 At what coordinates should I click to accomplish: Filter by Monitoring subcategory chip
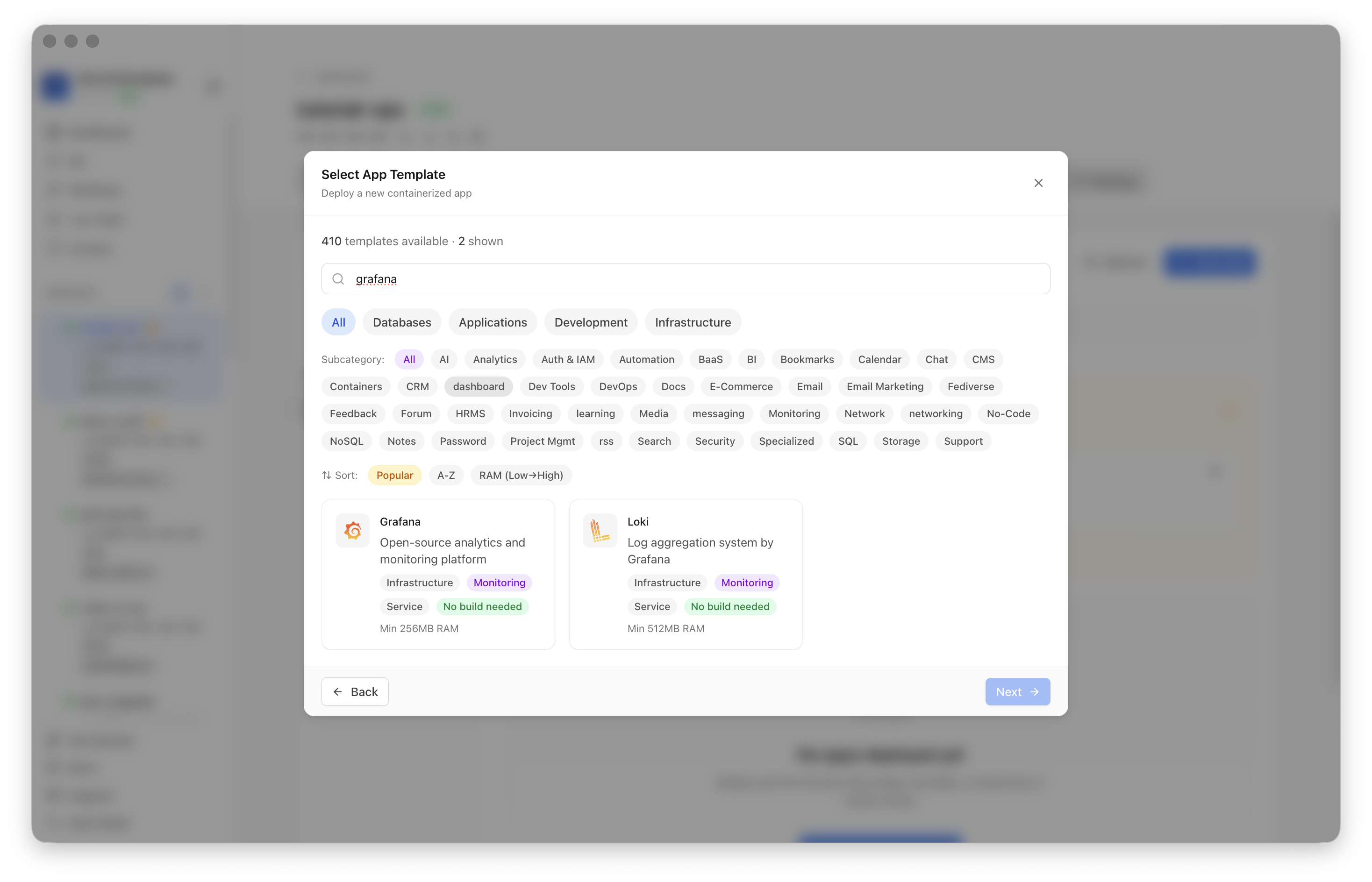[794, 413]
